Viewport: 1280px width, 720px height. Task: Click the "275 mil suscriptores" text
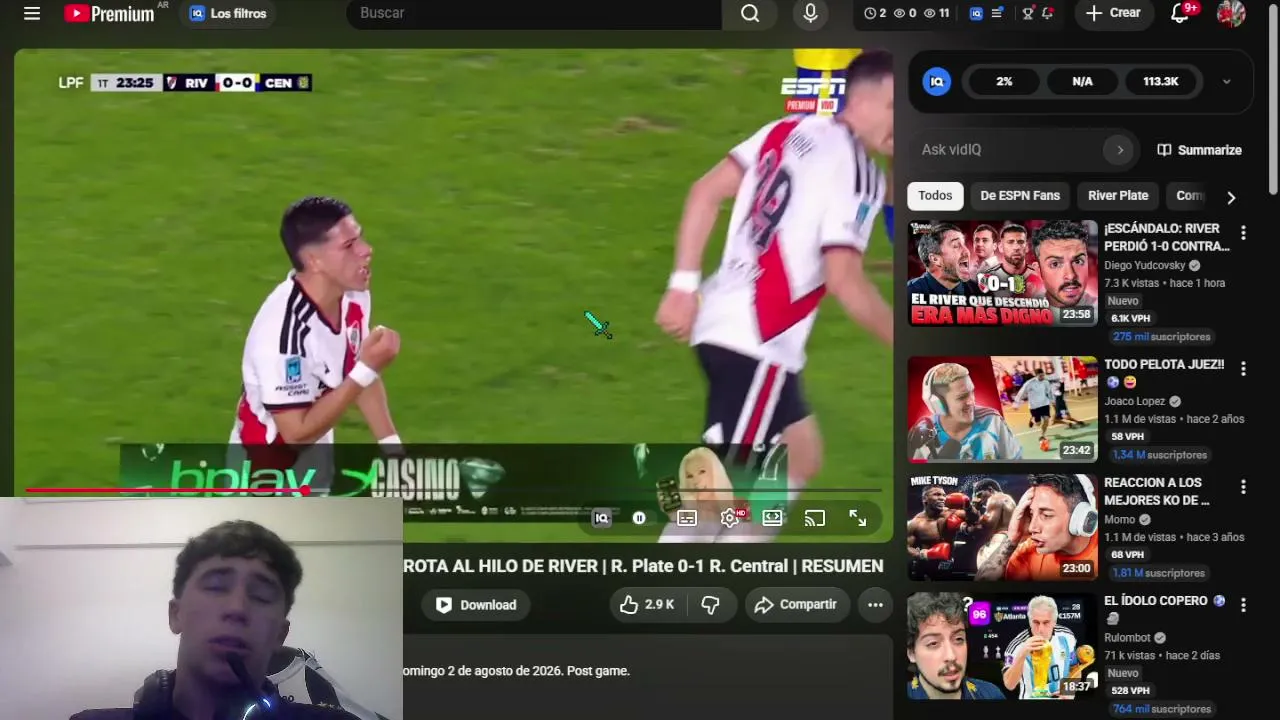pos(1161,337)
